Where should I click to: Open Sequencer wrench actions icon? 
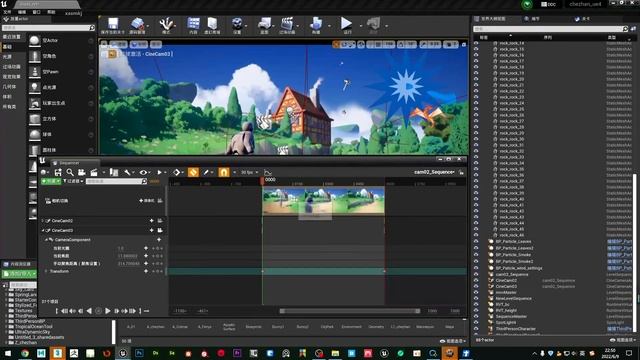pyautogui.click(x=127, y=172)
